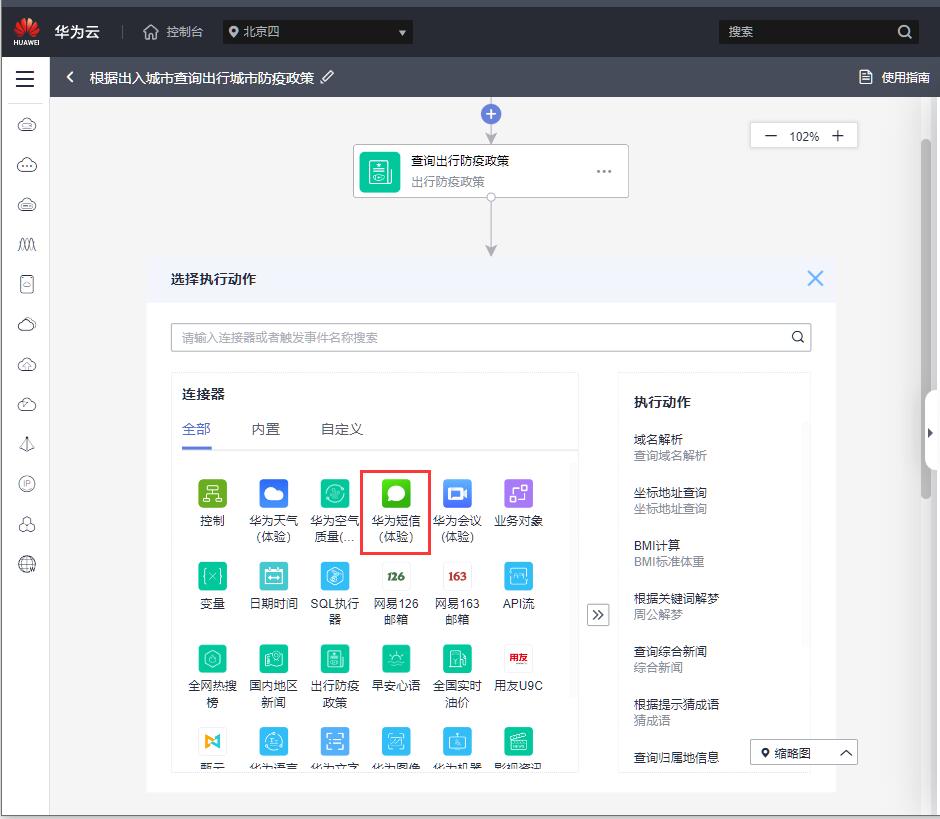Screen dimensions: 940x819
Task: Select the API流 connector
Action: click(x=518, y=586)
